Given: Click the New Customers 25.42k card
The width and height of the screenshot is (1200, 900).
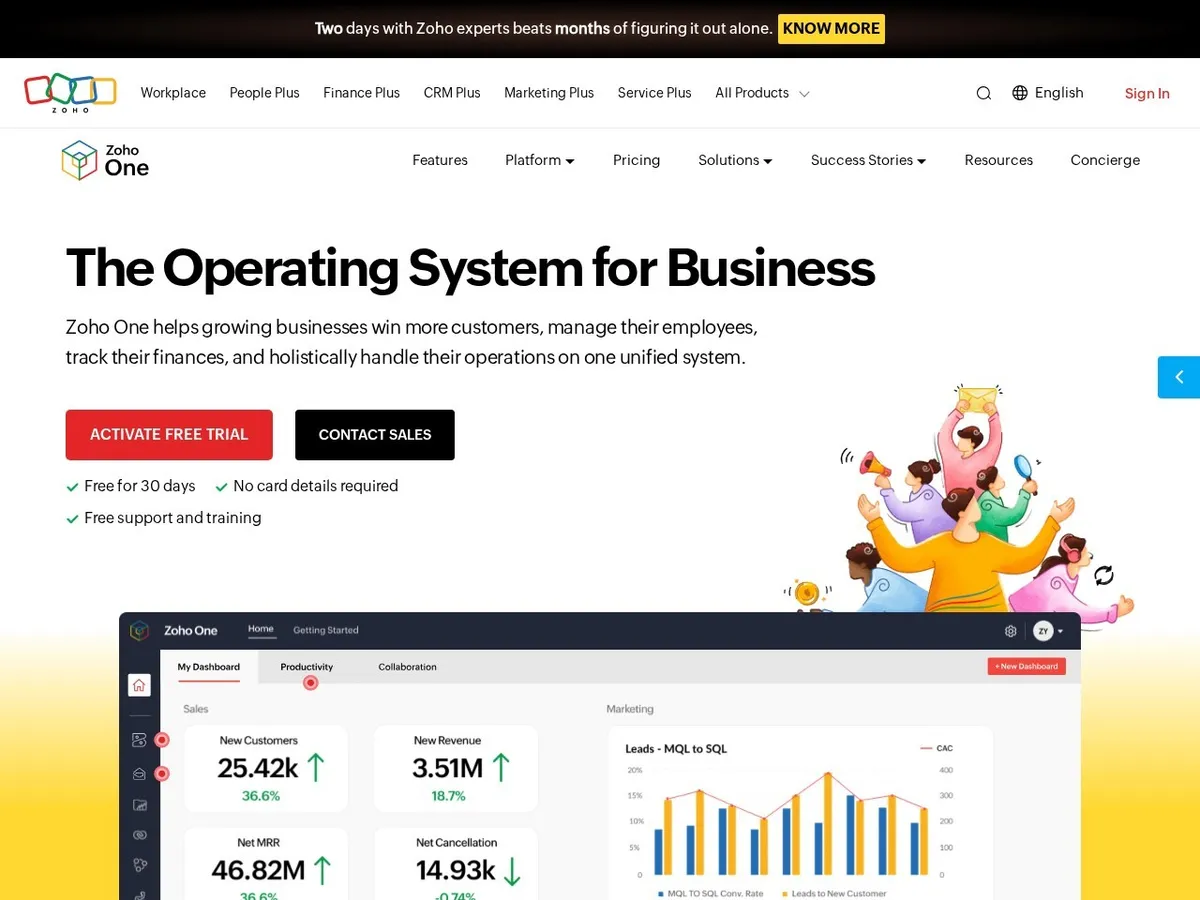Looking at the screenshot, I should (x=266, y=769).
